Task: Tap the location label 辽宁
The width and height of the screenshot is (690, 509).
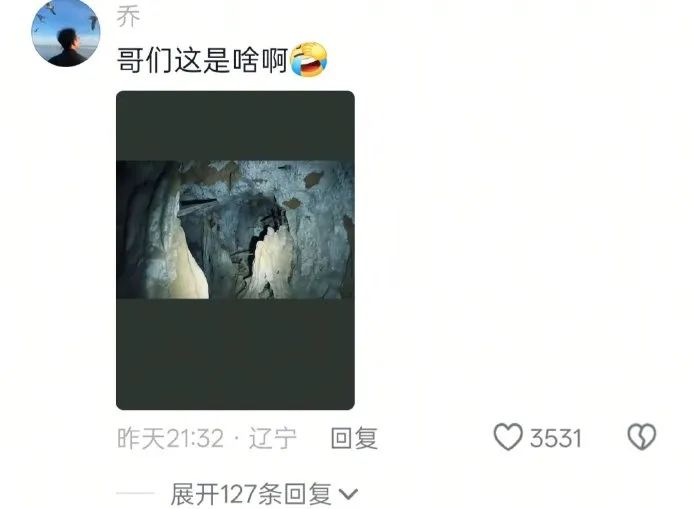Action: (273, 439)
